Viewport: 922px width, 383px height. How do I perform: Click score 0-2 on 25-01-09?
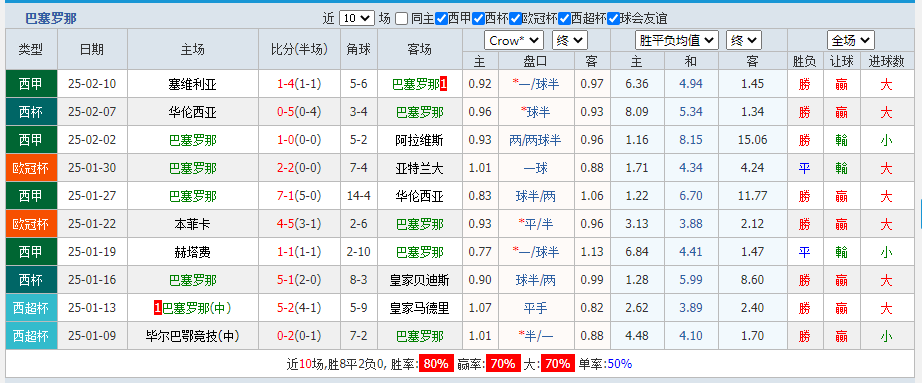click(x=286, y=337)
